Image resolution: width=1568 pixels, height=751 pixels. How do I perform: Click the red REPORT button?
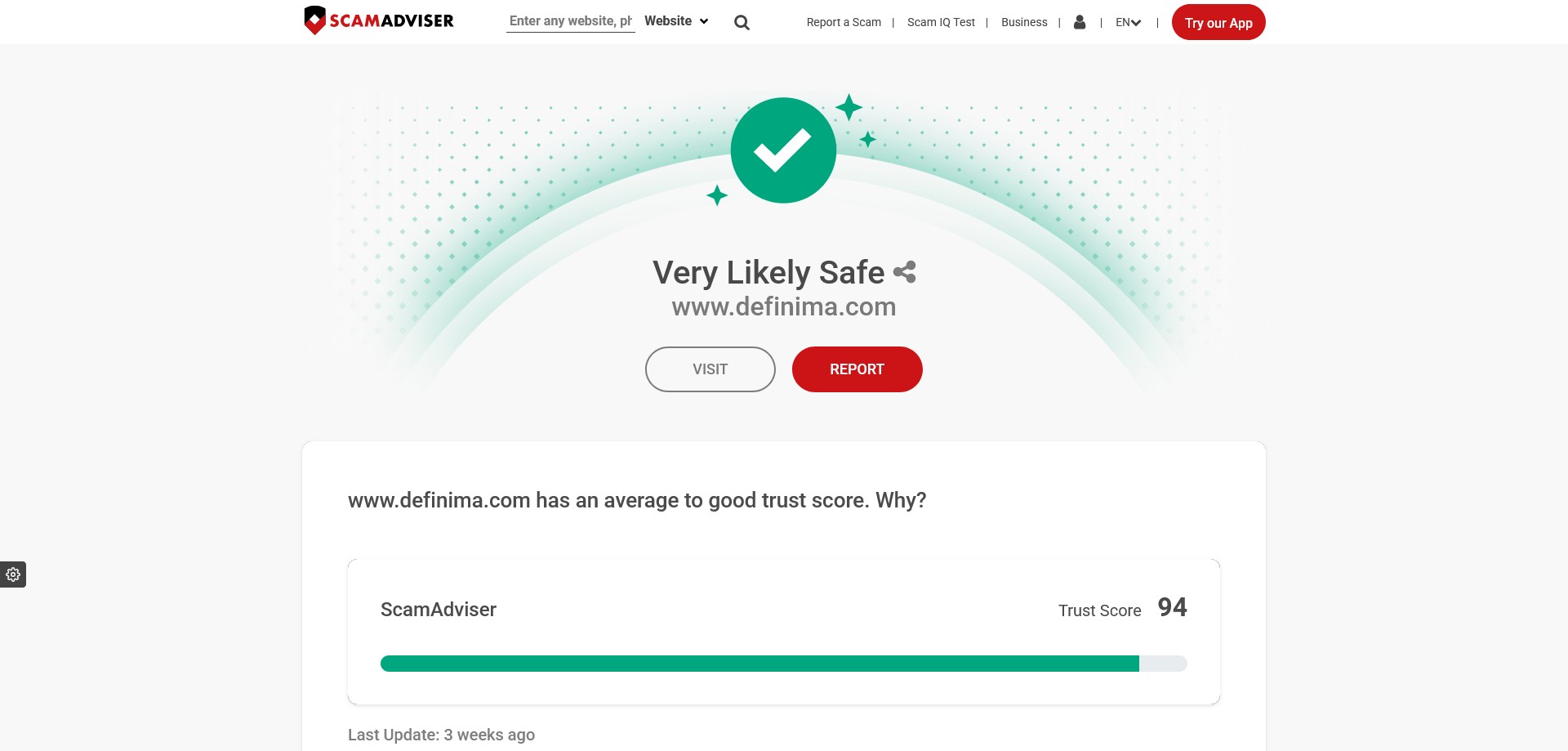857,369
